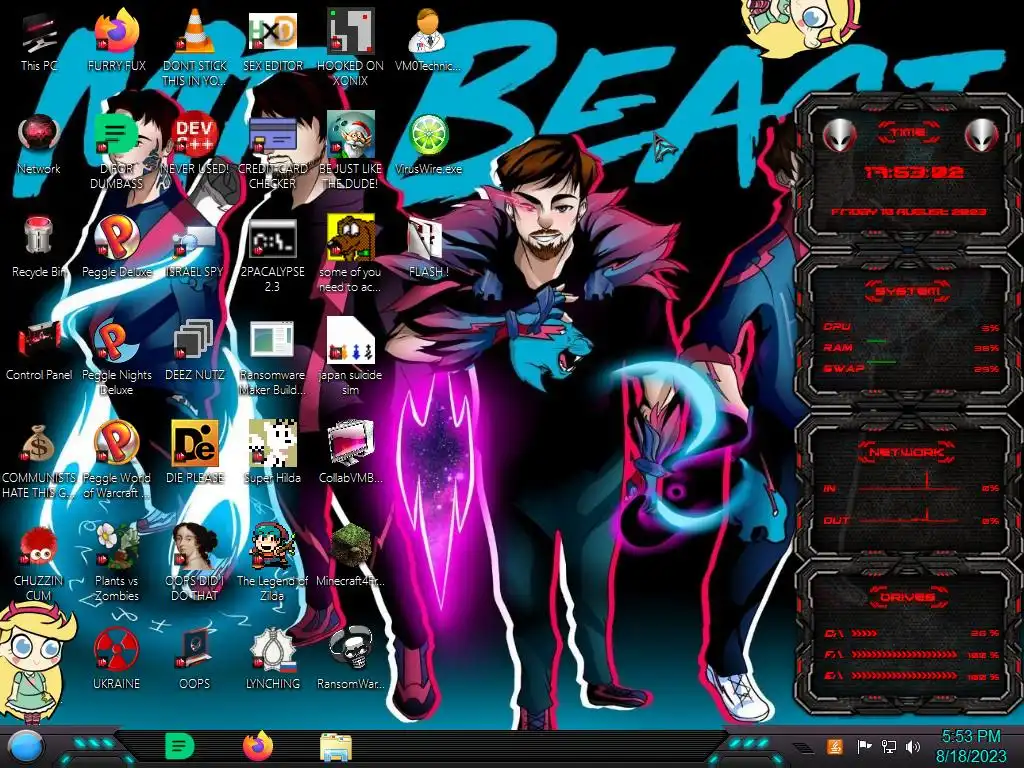Launch the Plants vs Zombies shortcut
Viewport: 1024px width, 768px height.
click(x=116, y=563)
